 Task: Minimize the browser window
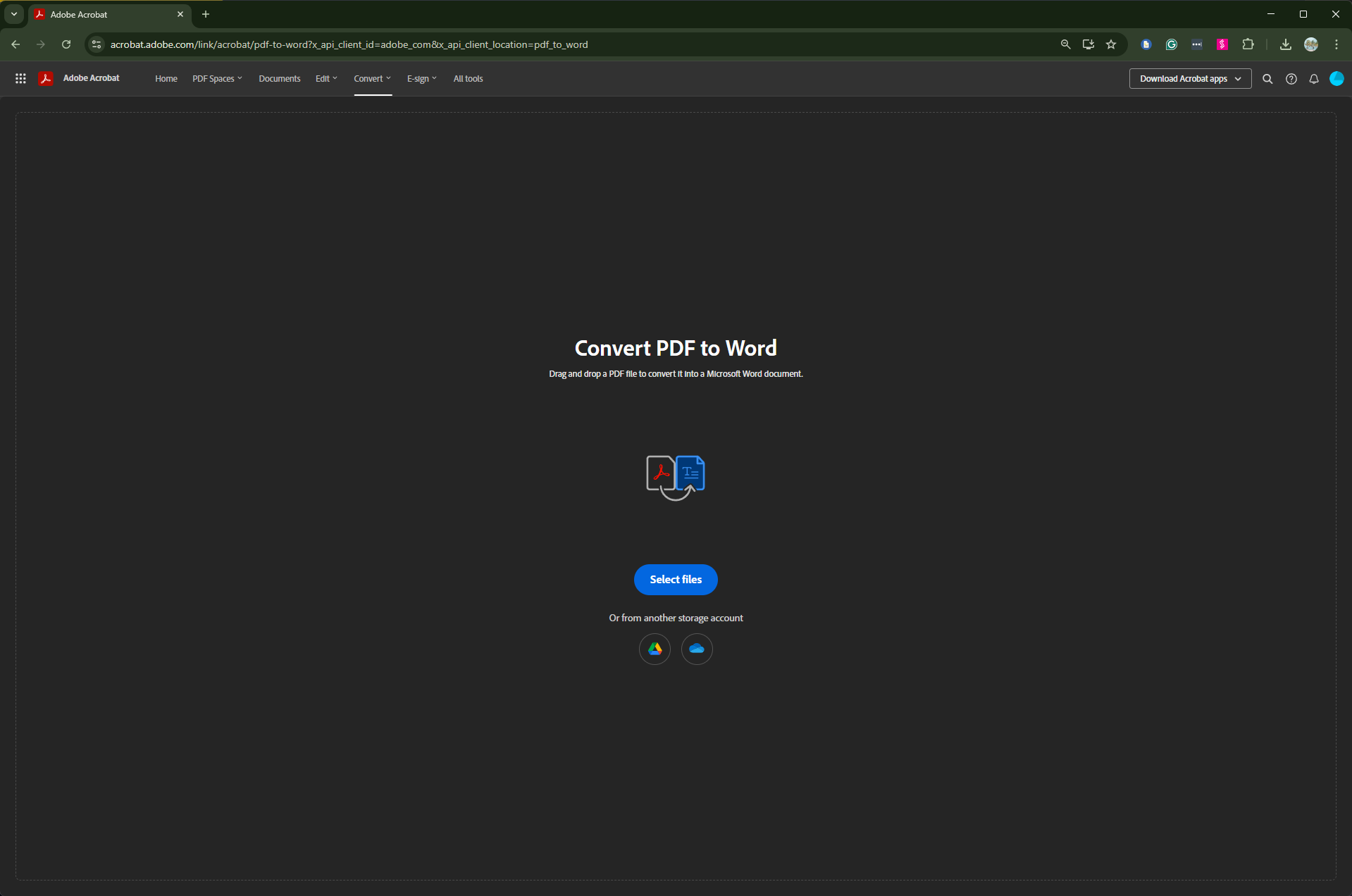(1271, 14)
